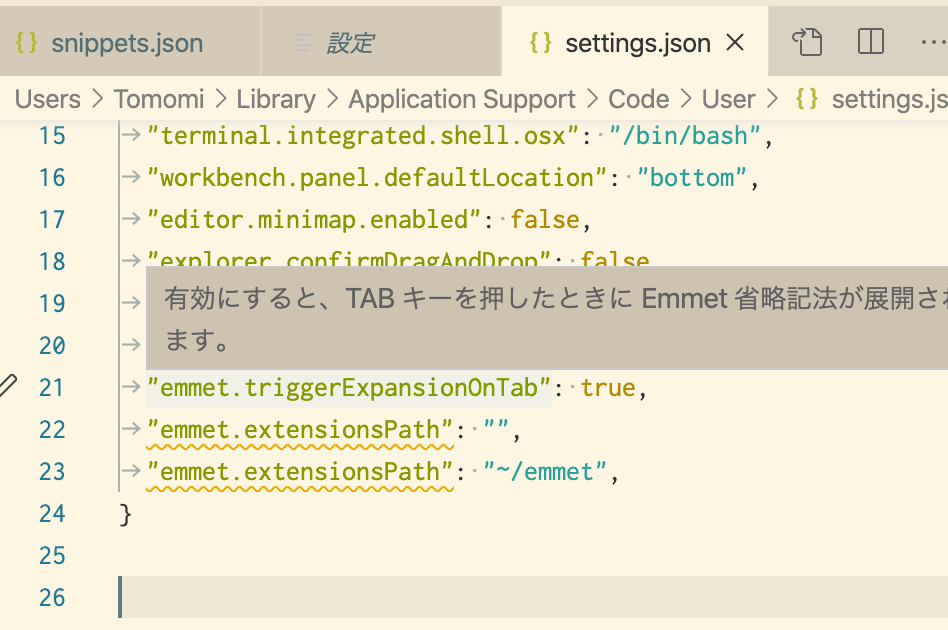The width and height of the screenshot is (948, 630).
Task: Place the cursor on empty line 26
Action: click(x=500, y=597)
